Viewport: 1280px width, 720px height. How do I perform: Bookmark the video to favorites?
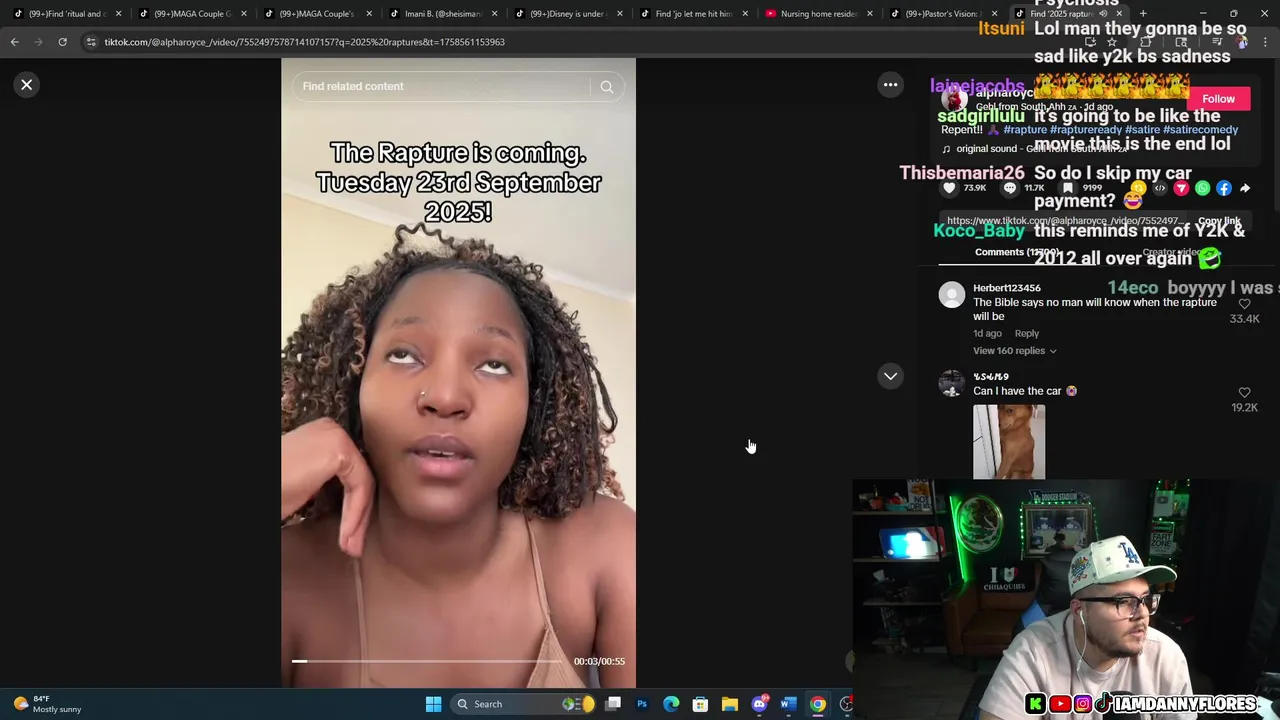coord(1068,188)
